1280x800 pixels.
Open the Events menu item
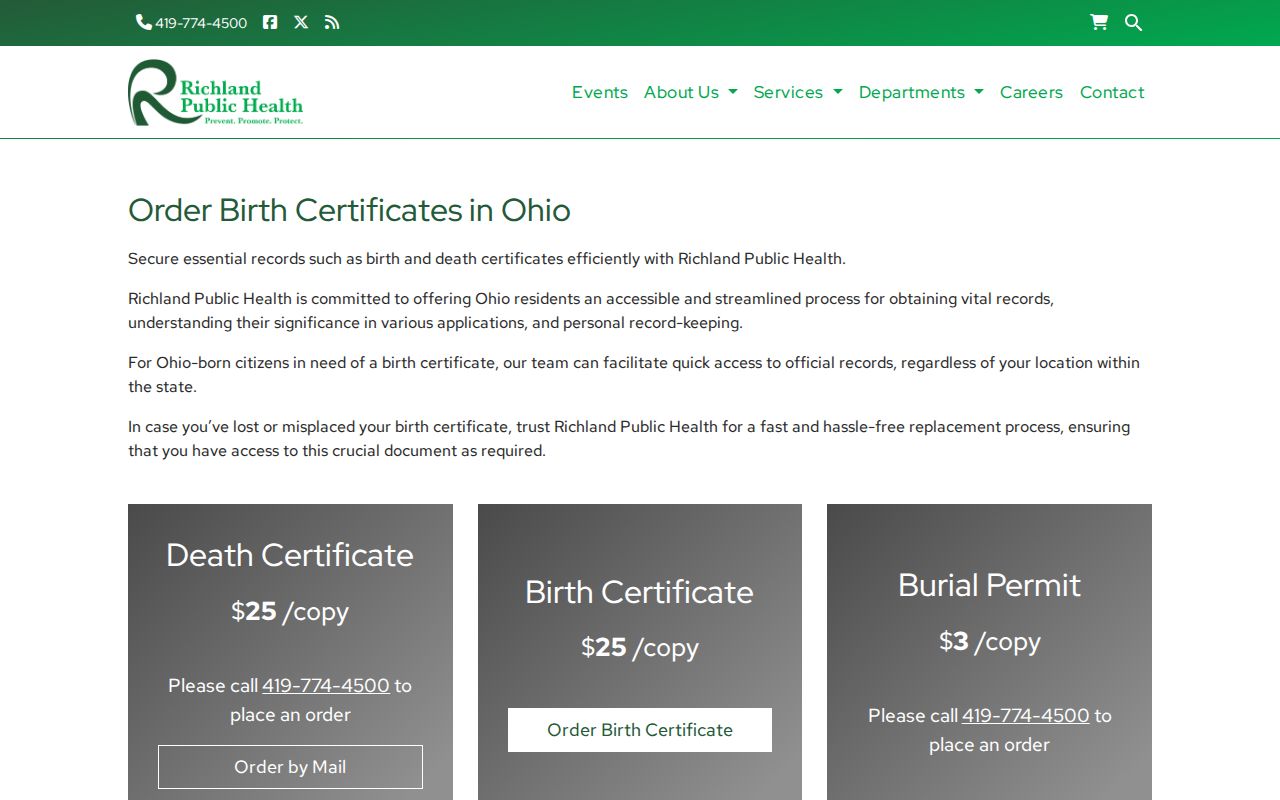point(600,92)
